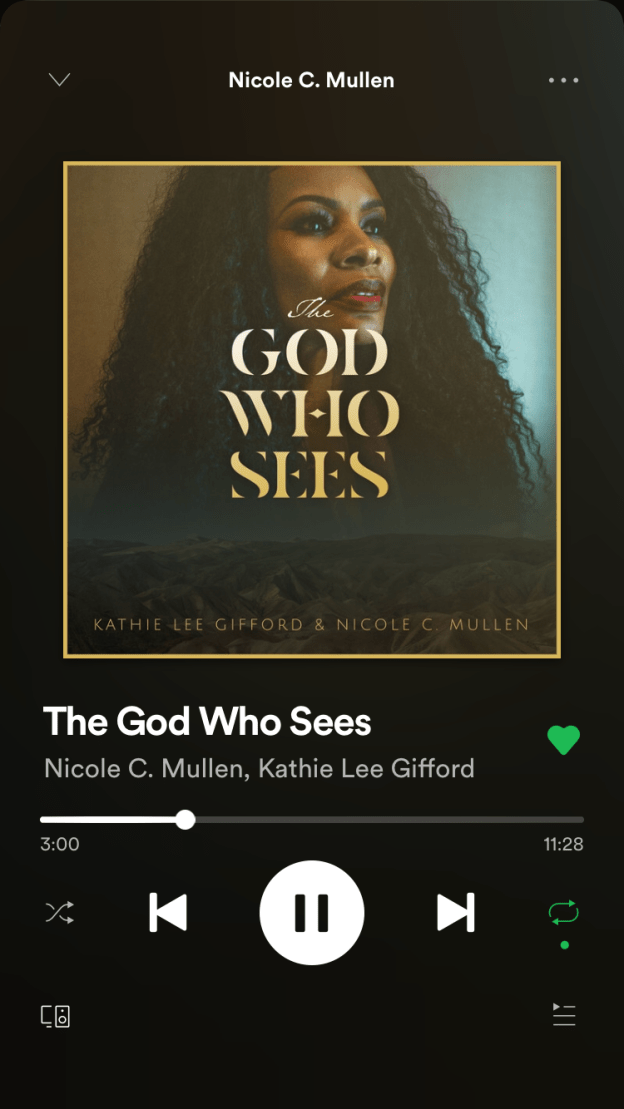
Task: Seek back on the played white progress bar
Action: tap(108, 820)
